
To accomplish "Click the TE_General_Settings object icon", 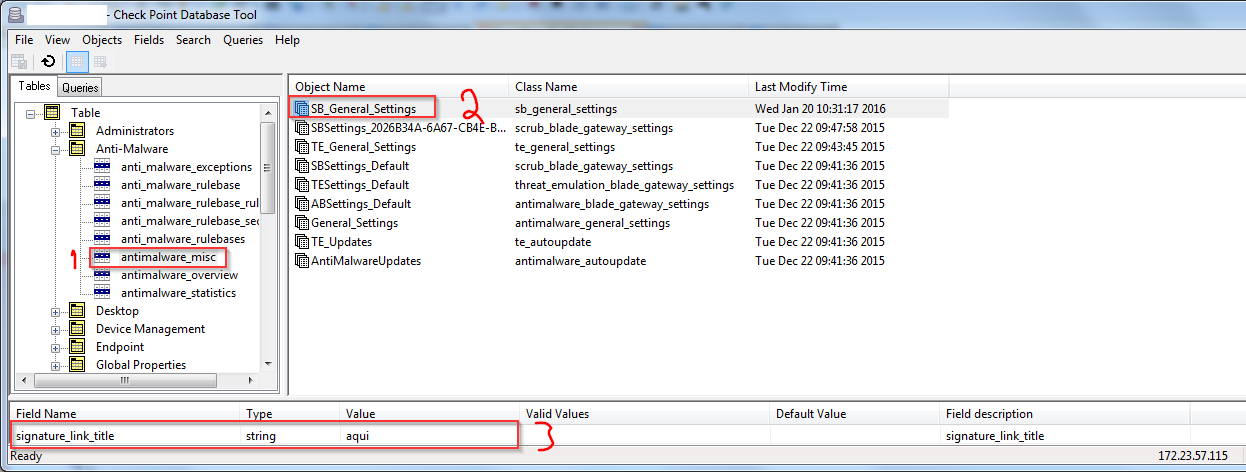I will click(302, 147).
